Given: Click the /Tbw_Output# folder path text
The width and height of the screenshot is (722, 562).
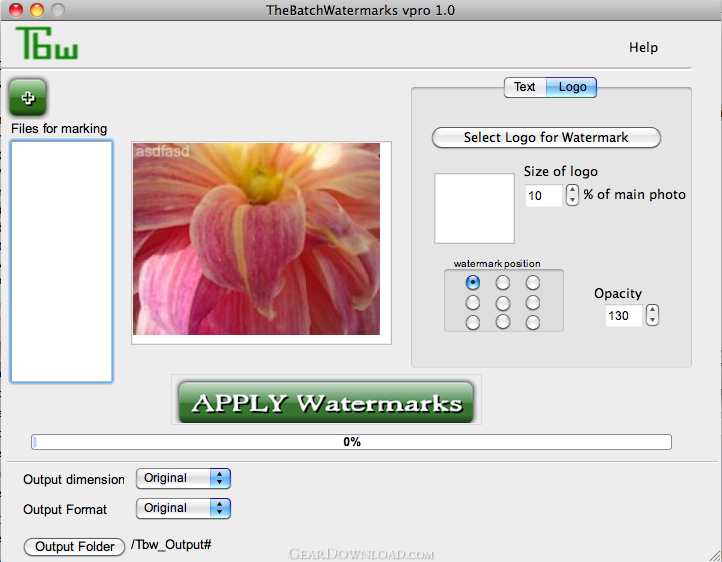Looking at the screenshot, I should 171,545.
